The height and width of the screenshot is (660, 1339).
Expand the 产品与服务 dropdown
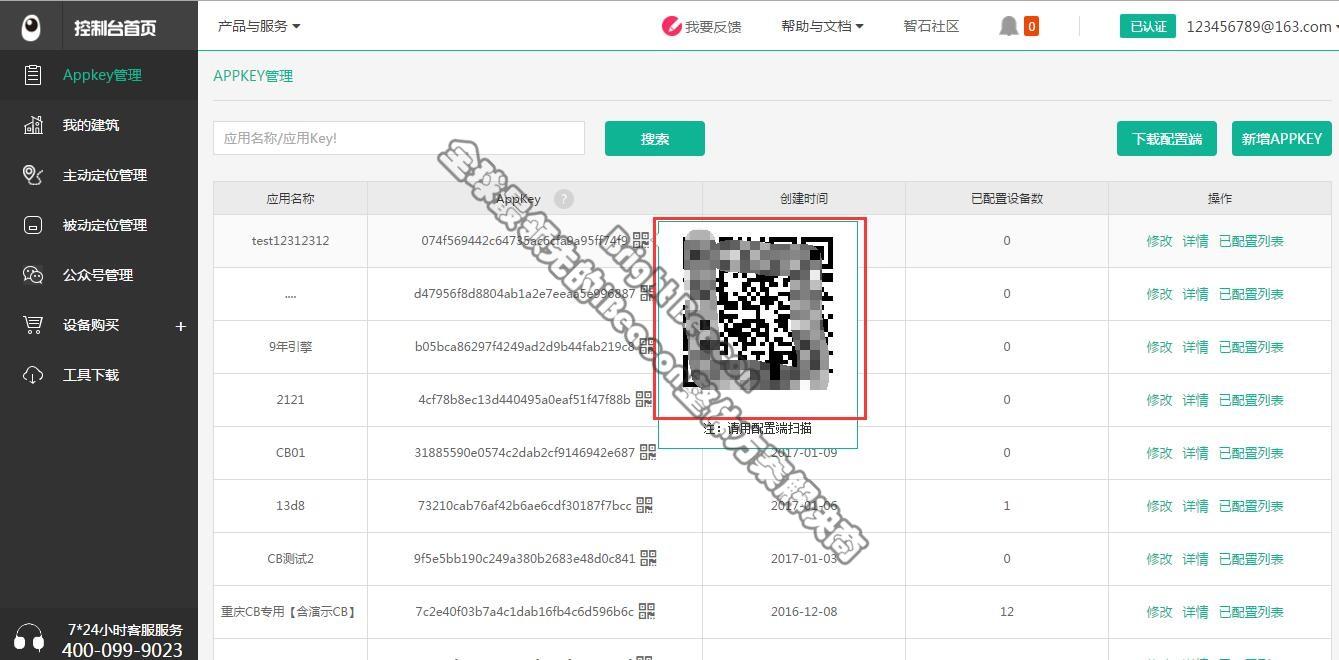point(259,26)
